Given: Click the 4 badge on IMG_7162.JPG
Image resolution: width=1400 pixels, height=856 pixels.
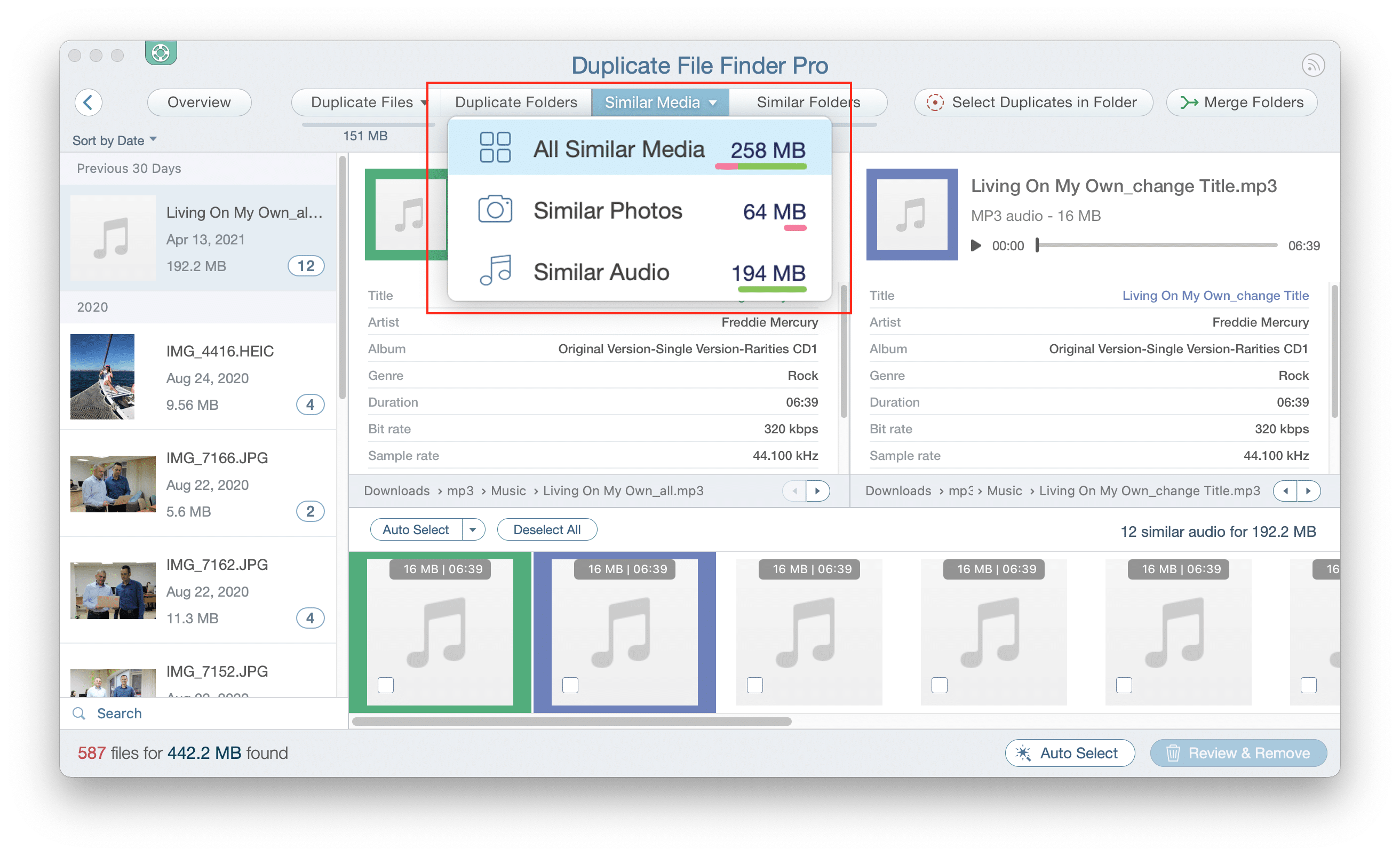Looking at the screenshot, I should pos(310,619).
